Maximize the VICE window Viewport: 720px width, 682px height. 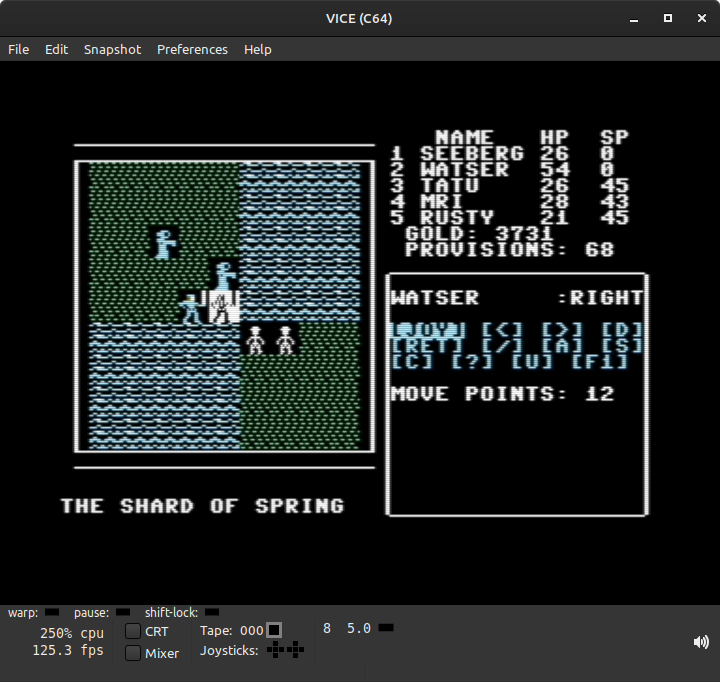[x=668, y=18]
